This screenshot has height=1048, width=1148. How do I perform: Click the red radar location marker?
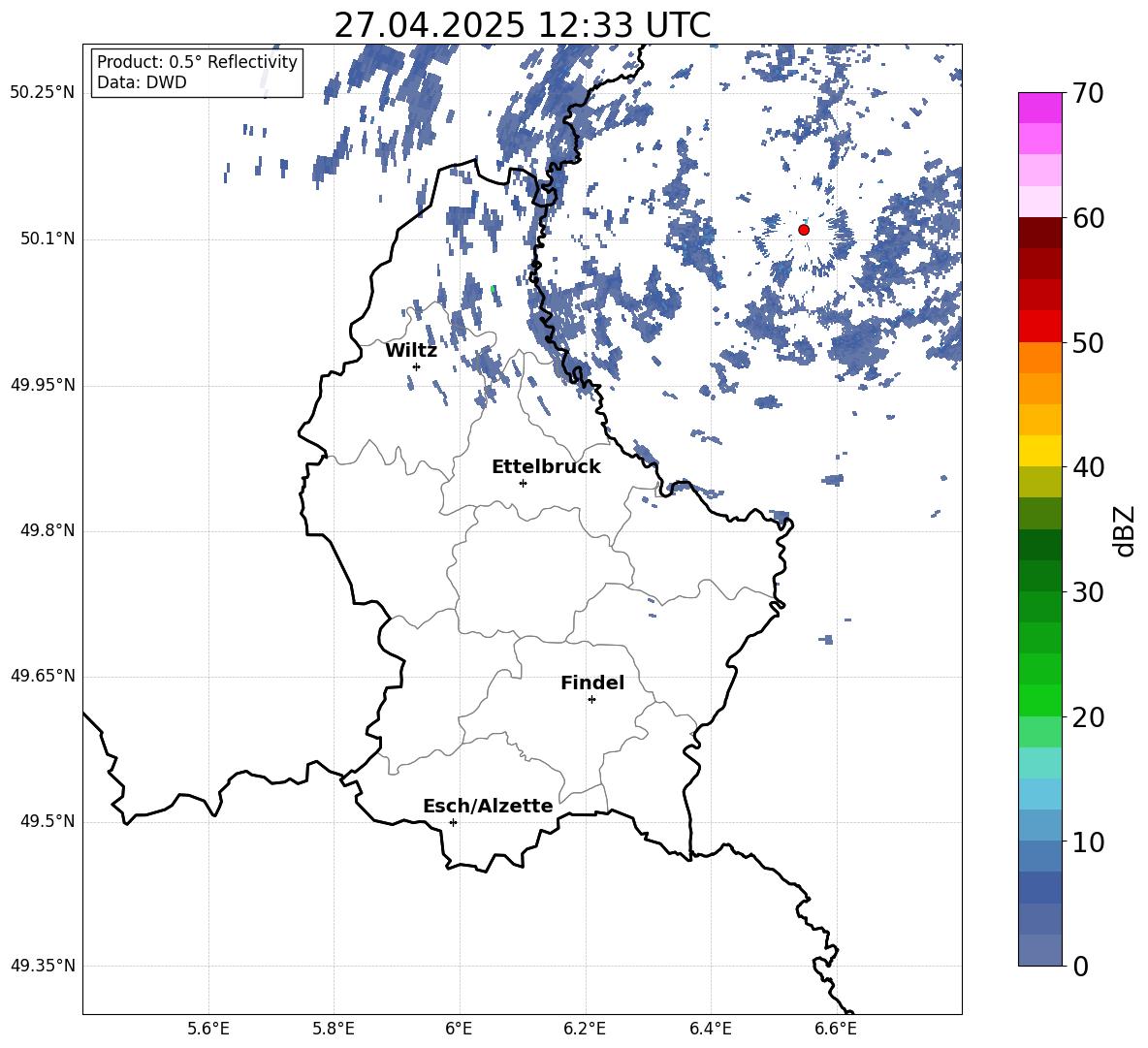[x=804, y=230]
